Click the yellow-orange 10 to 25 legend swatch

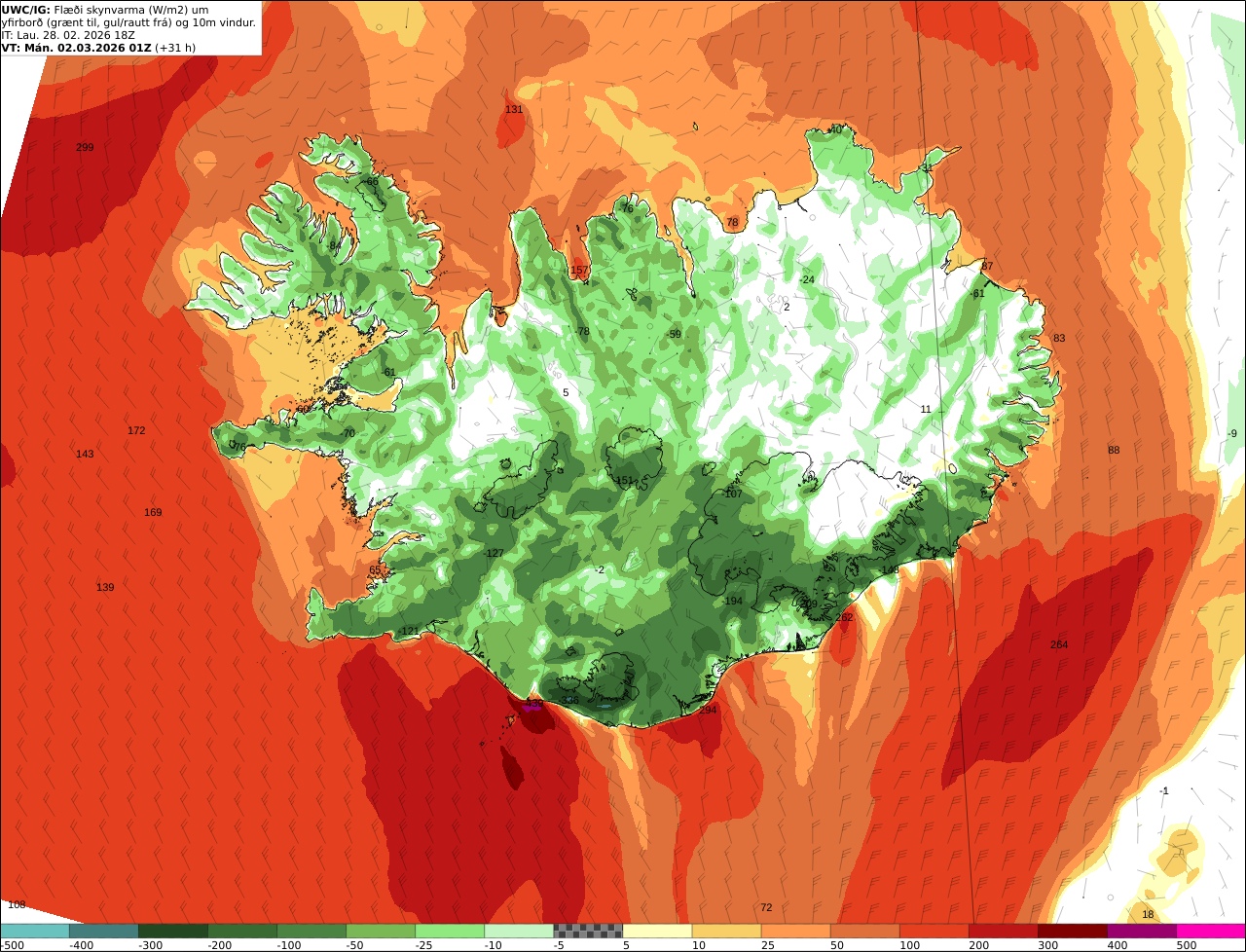pos(726,931)
